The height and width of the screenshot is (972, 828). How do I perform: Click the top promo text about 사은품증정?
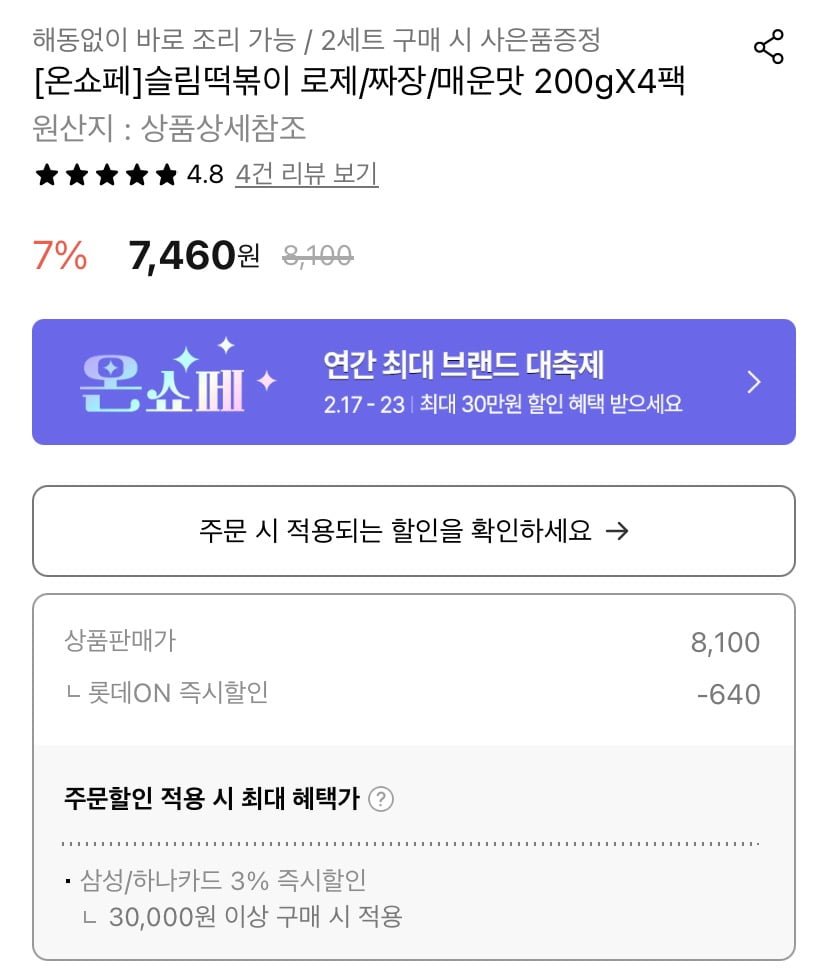click(x=316, y=41)
